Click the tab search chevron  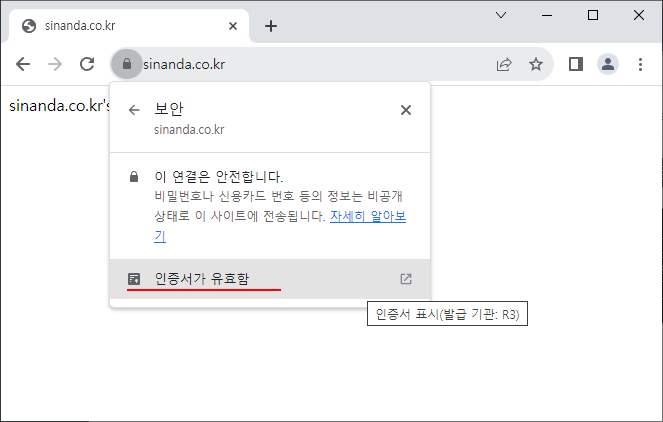coord(501,15)
